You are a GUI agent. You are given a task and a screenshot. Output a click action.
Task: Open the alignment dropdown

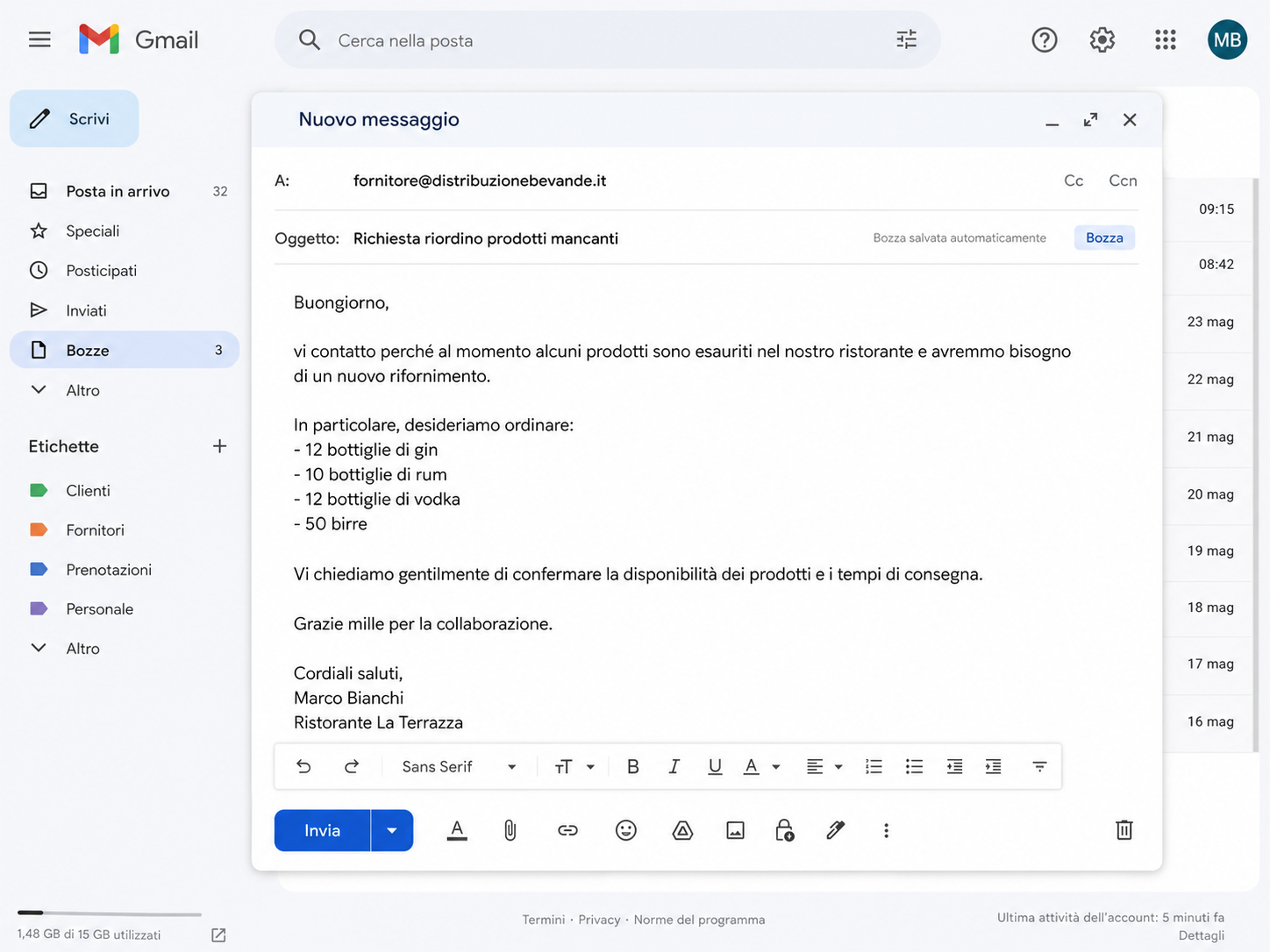[x=824, y=766]
